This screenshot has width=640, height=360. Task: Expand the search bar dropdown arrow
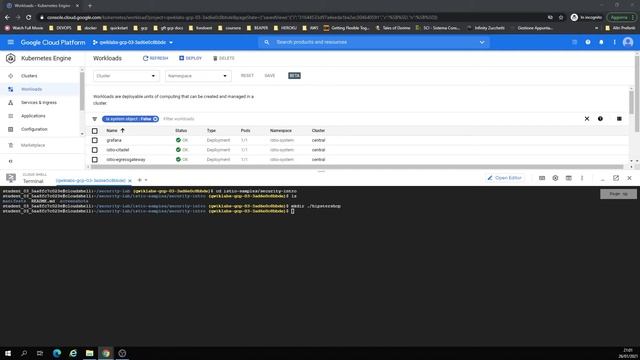click(x=482, y=42)
